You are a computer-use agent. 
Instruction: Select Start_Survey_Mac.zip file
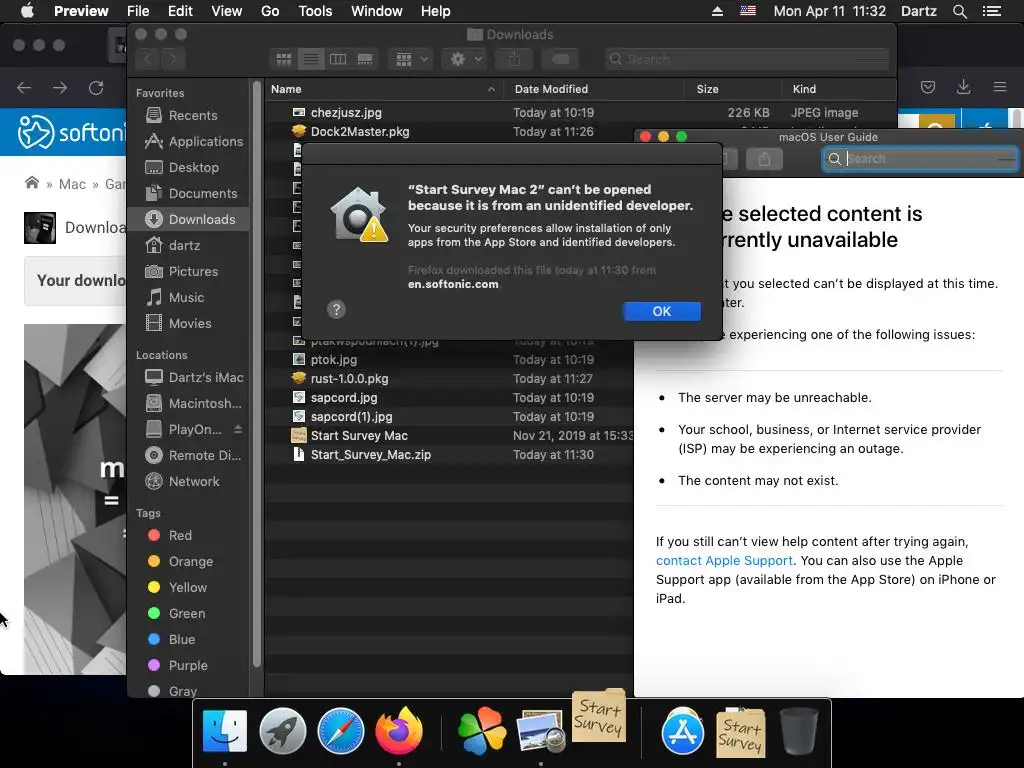pos(370,455)
